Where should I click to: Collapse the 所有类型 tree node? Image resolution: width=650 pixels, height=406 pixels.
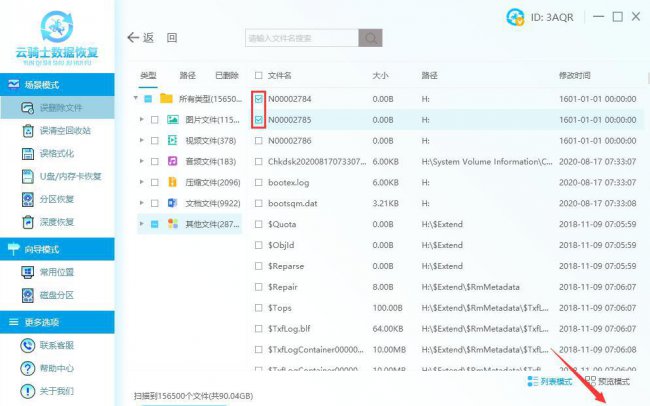(136, 98)
